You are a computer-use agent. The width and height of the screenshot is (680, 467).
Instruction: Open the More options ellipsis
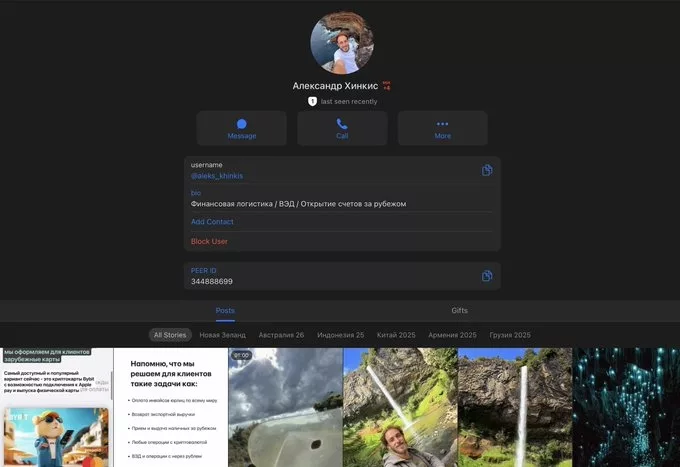point(442,124)
